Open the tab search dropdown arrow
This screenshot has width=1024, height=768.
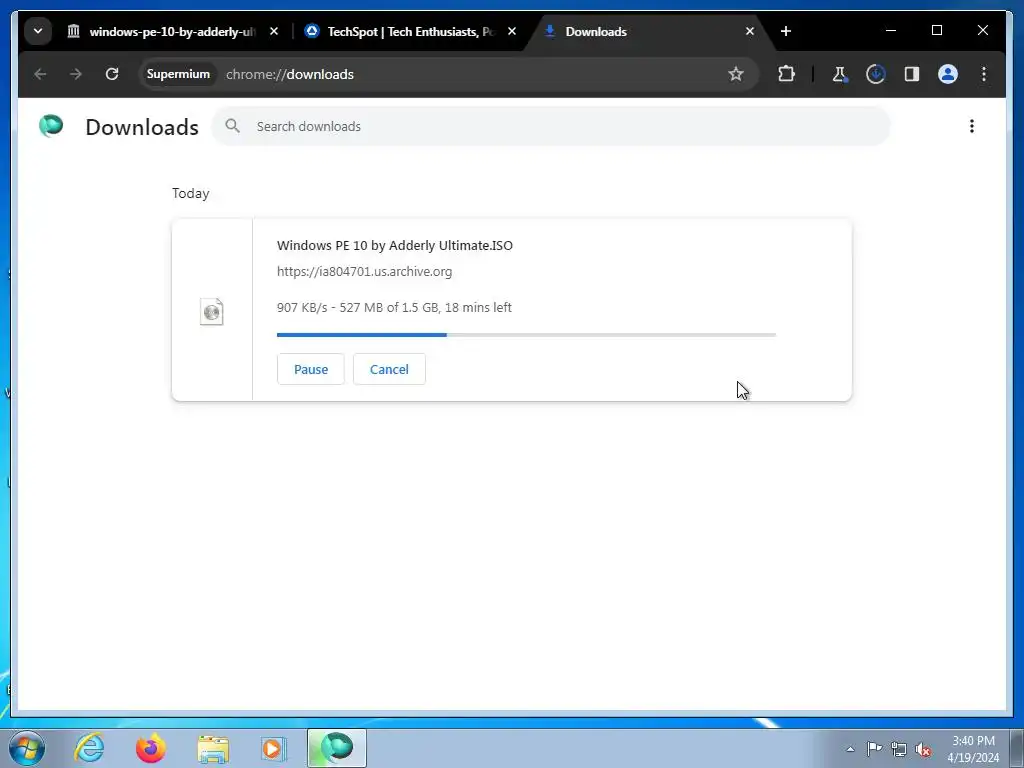pos(38,31)
